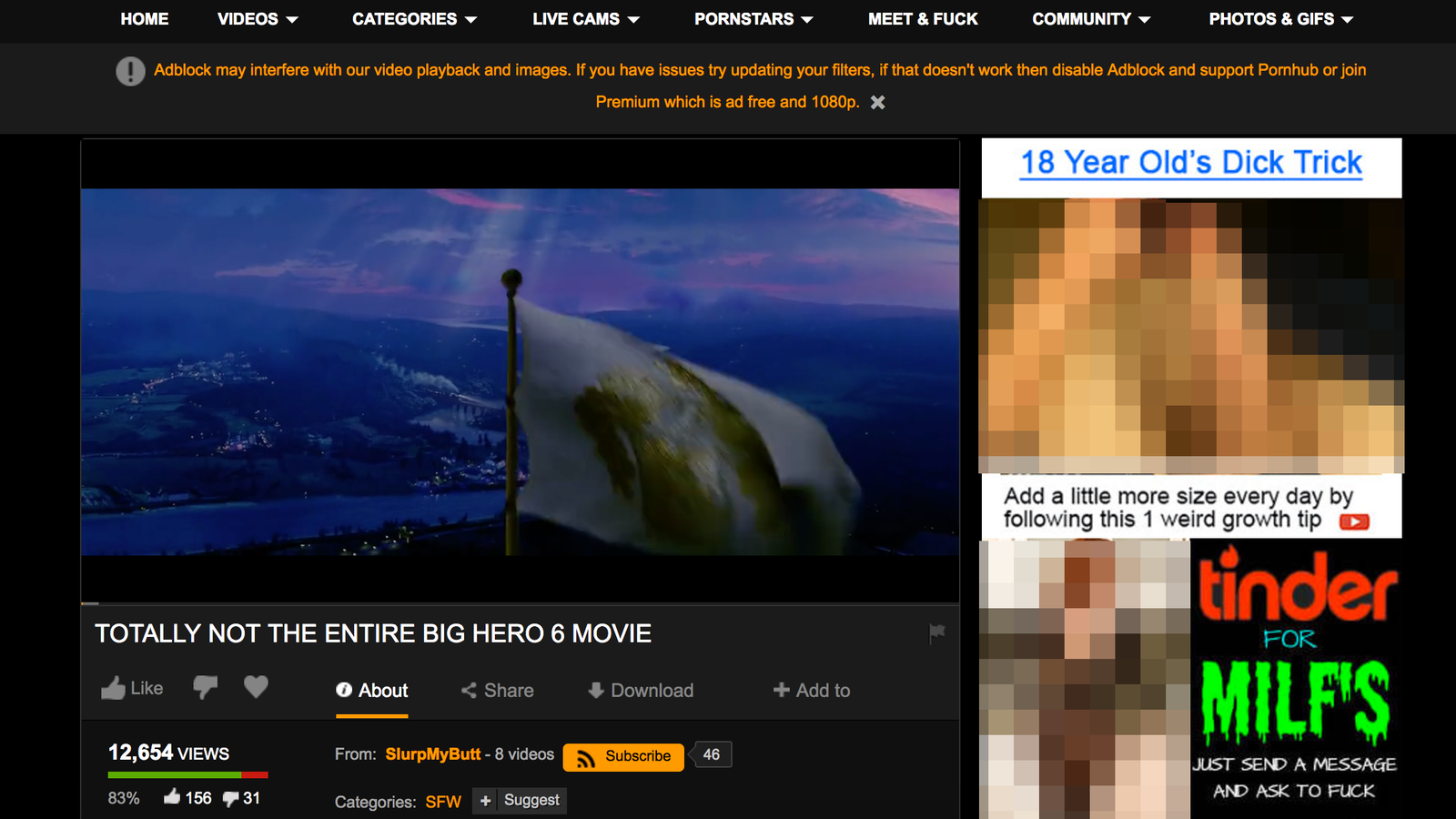The image size is (1456, 819).
Task: Click the 12,654 views count
Action: tap(168, 753)
